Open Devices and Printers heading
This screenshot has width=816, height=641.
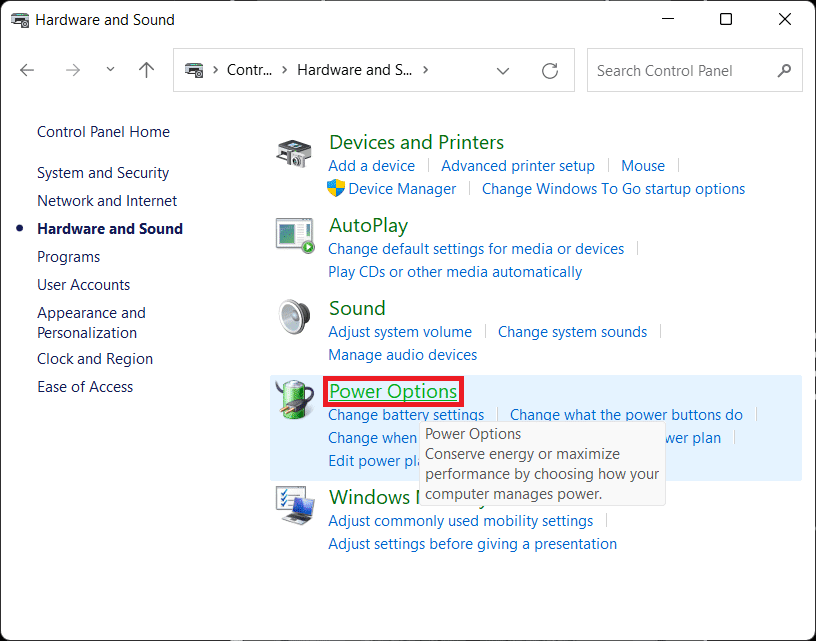(x=416, y=142)
